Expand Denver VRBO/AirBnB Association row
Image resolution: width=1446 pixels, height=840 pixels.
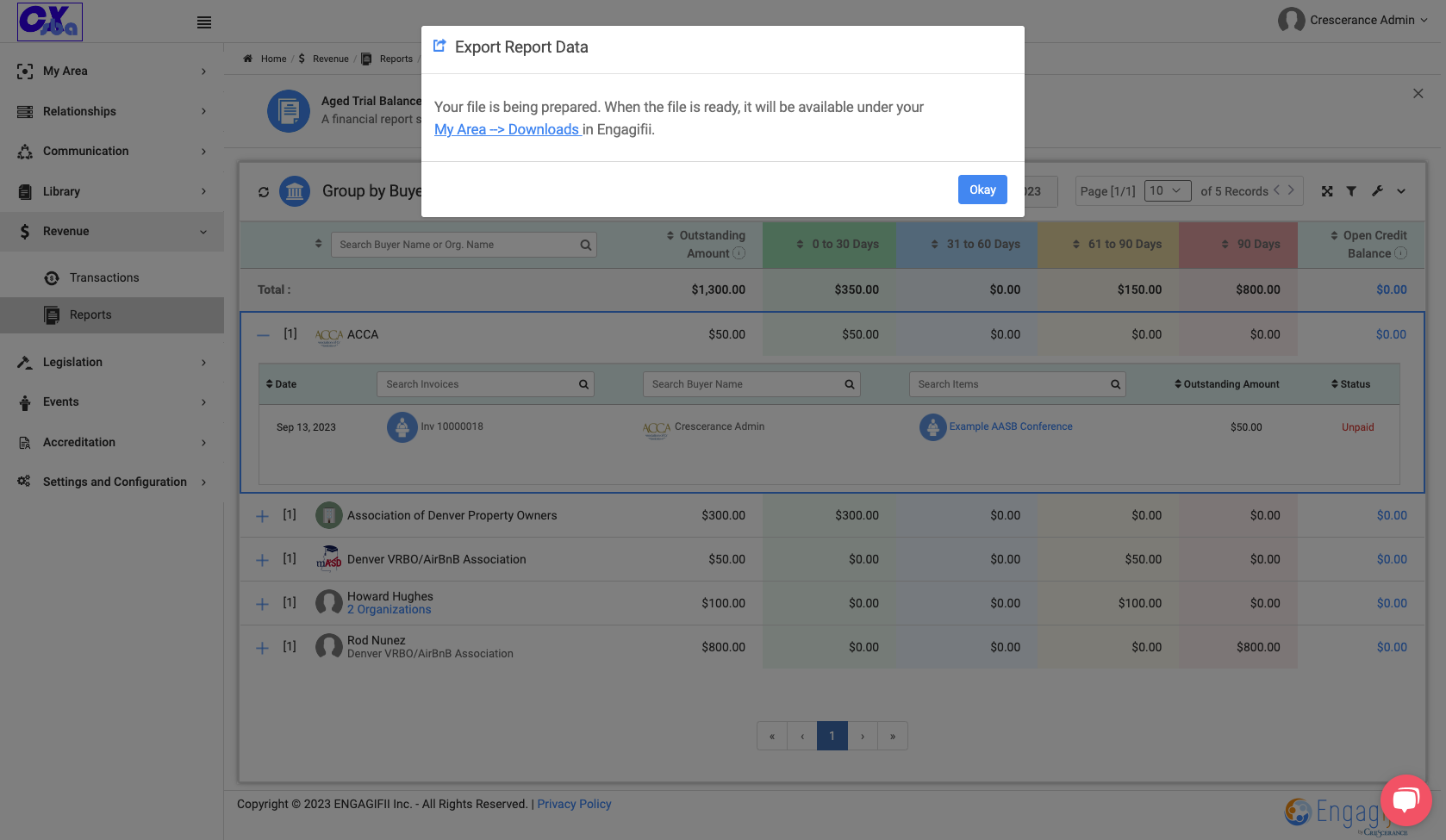(x=263, y=560)
